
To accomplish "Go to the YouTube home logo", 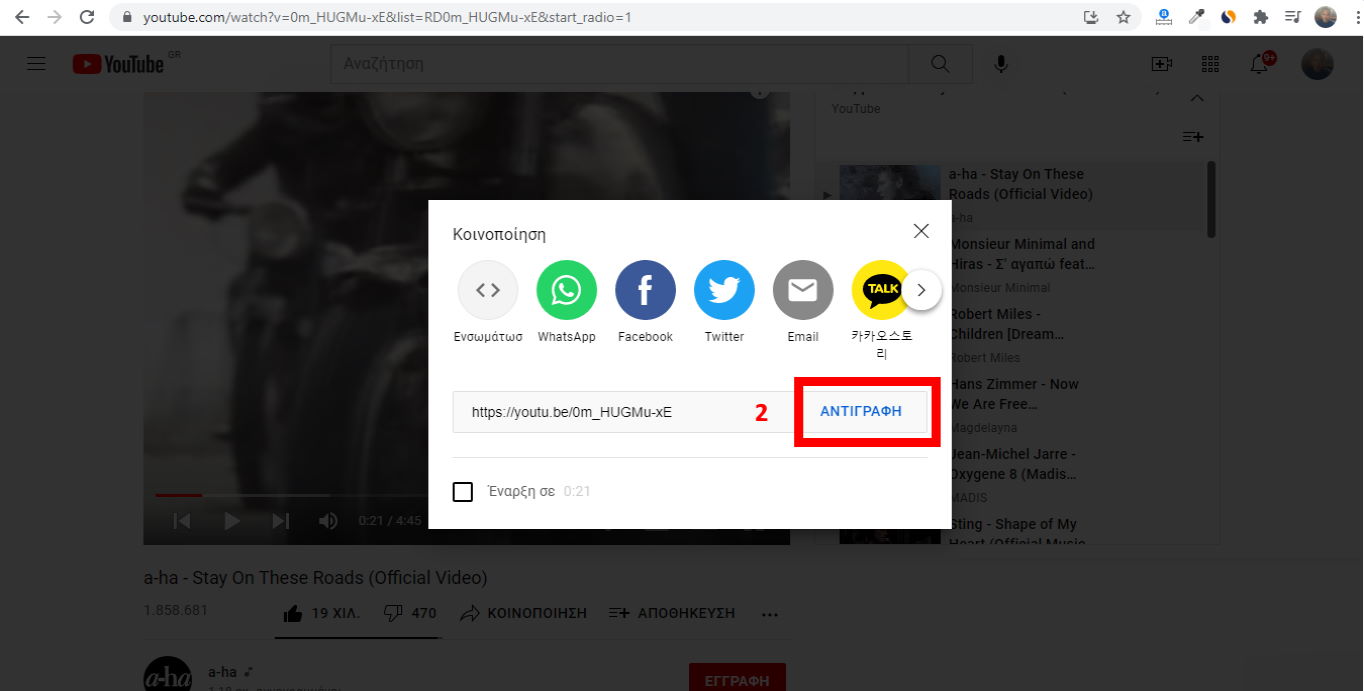I will pos(119,64).
